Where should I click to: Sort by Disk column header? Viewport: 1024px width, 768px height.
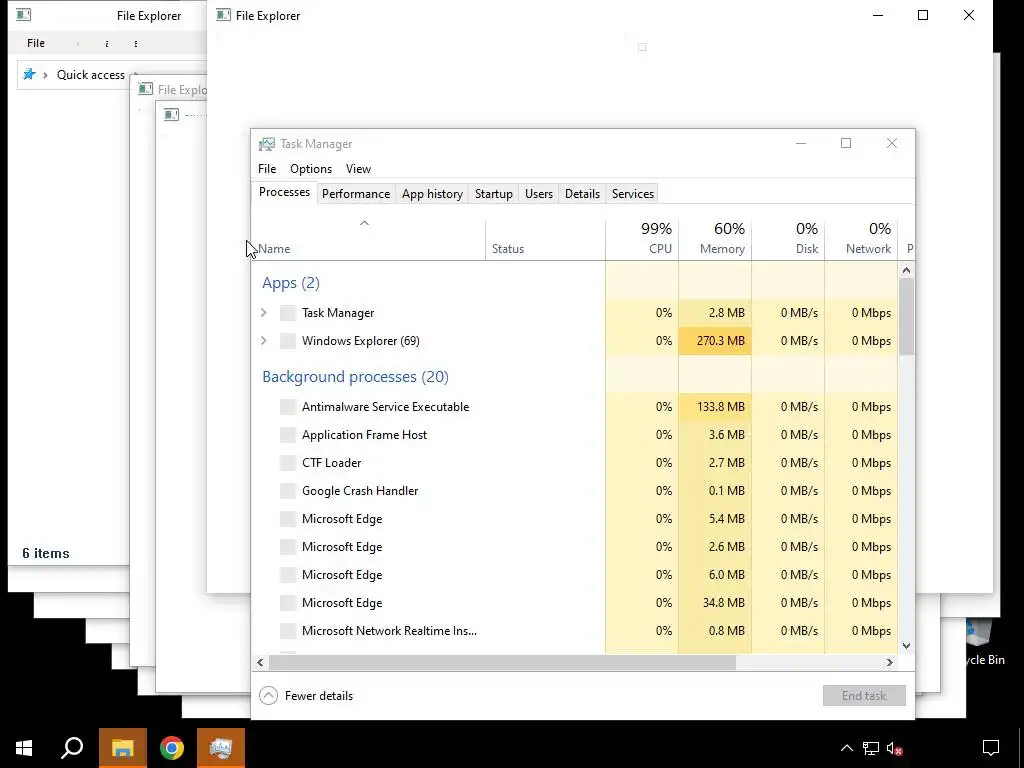click(788, 240)
